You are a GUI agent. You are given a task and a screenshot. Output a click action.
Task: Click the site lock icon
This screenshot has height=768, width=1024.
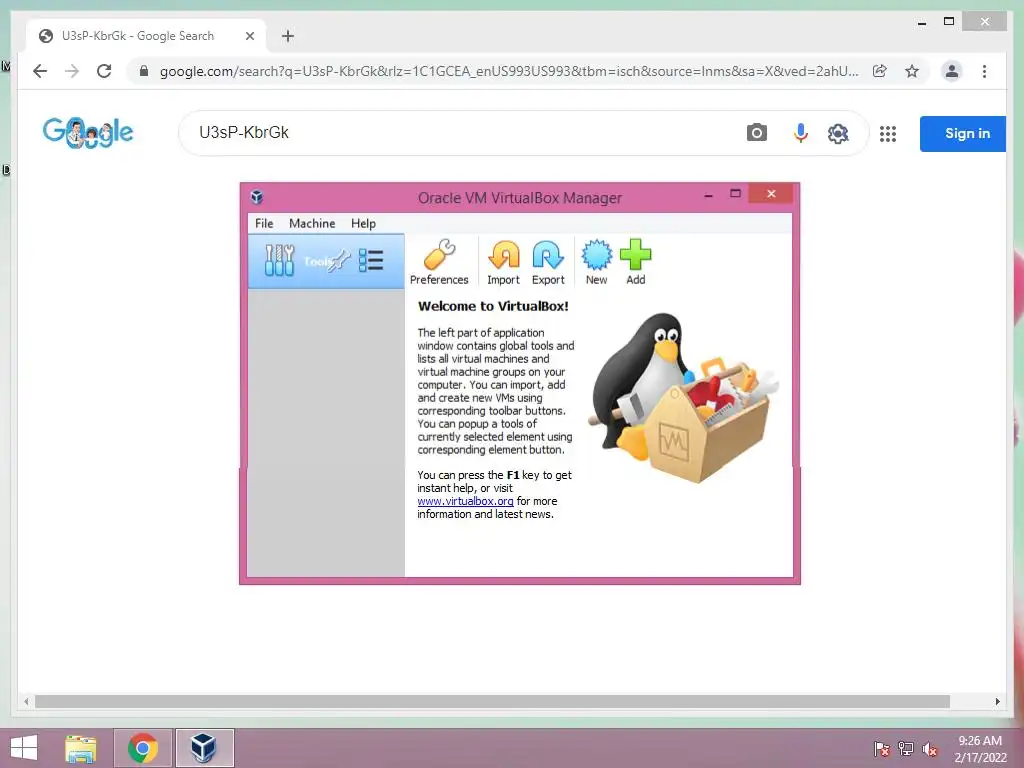[x=144, y=71]
